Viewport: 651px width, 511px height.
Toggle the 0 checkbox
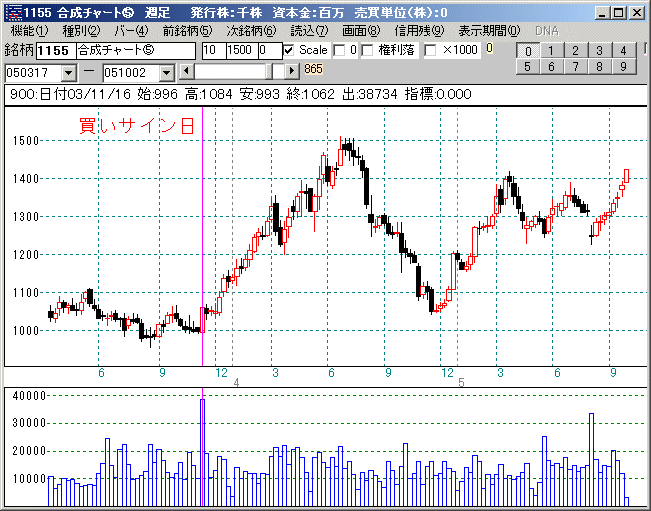340,51
